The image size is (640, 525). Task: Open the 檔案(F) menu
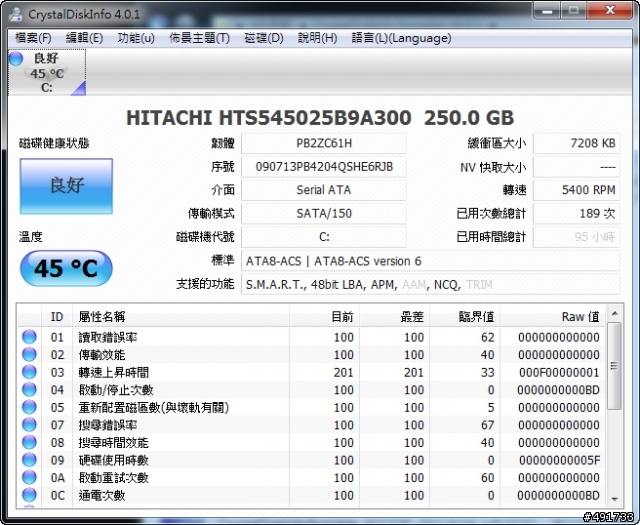[33, 38]
